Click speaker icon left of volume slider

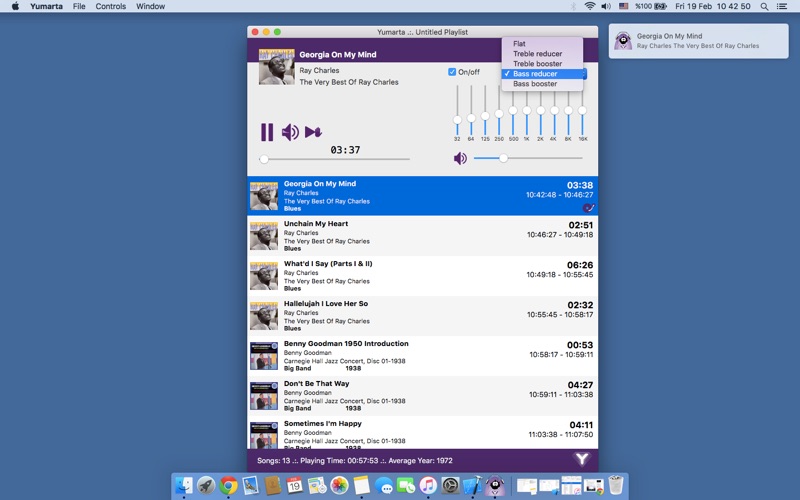coord(460,158)
